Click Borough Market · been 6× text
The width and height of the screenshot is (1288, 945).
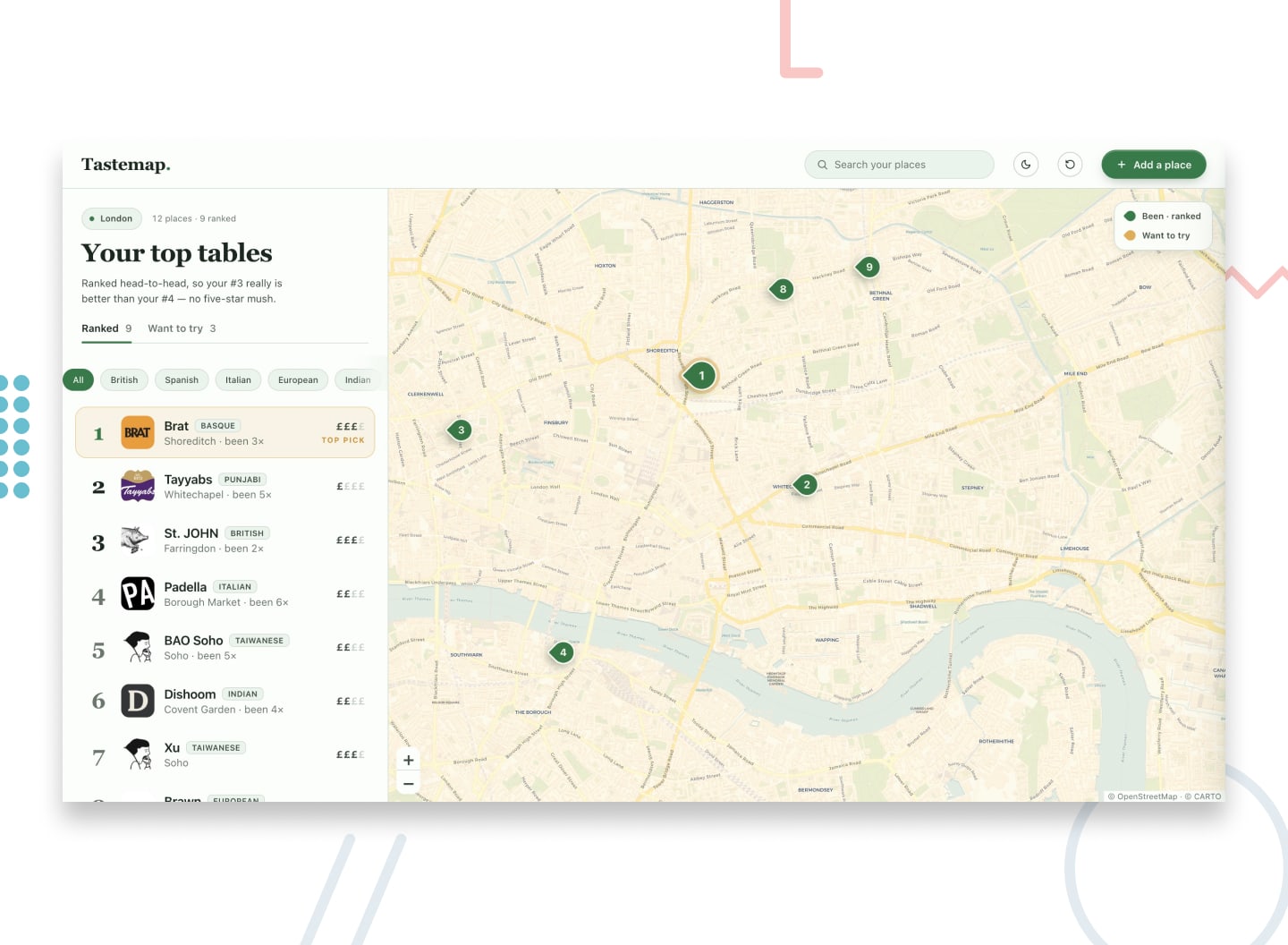226,602
